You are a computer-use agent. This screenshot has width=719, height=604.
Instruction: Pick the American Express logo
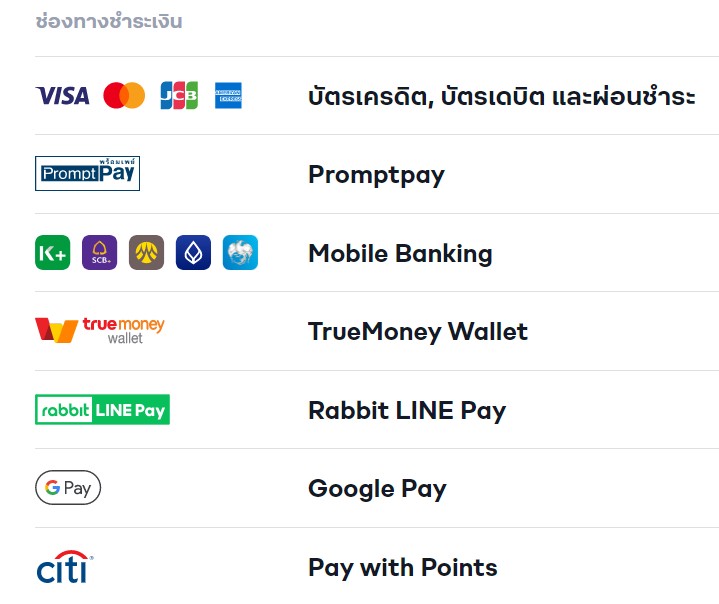(228, 96)
